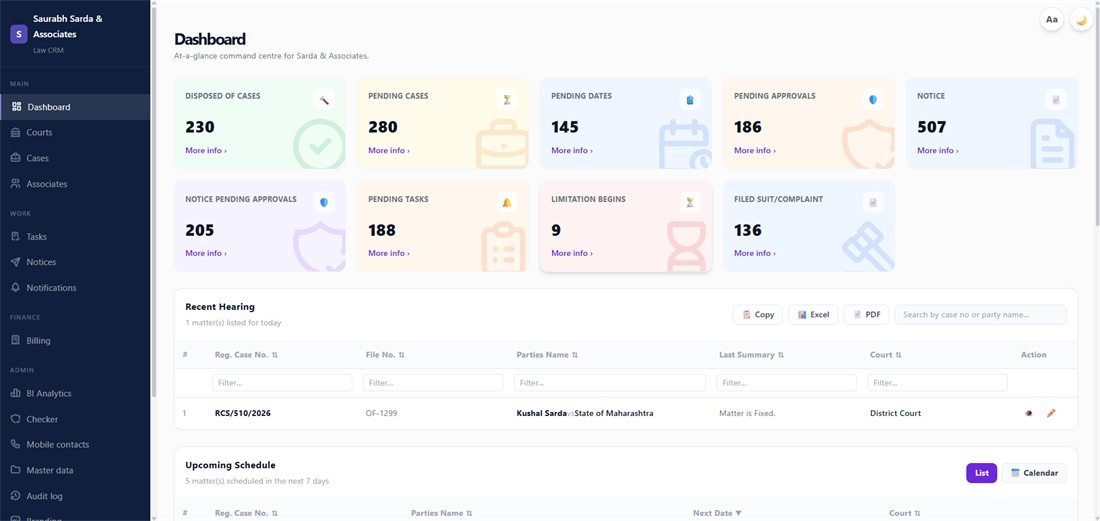The height and width of the screenshot is (521, 1100).
Task: Open Courts in the sidebar
Action: coord(74,133)
